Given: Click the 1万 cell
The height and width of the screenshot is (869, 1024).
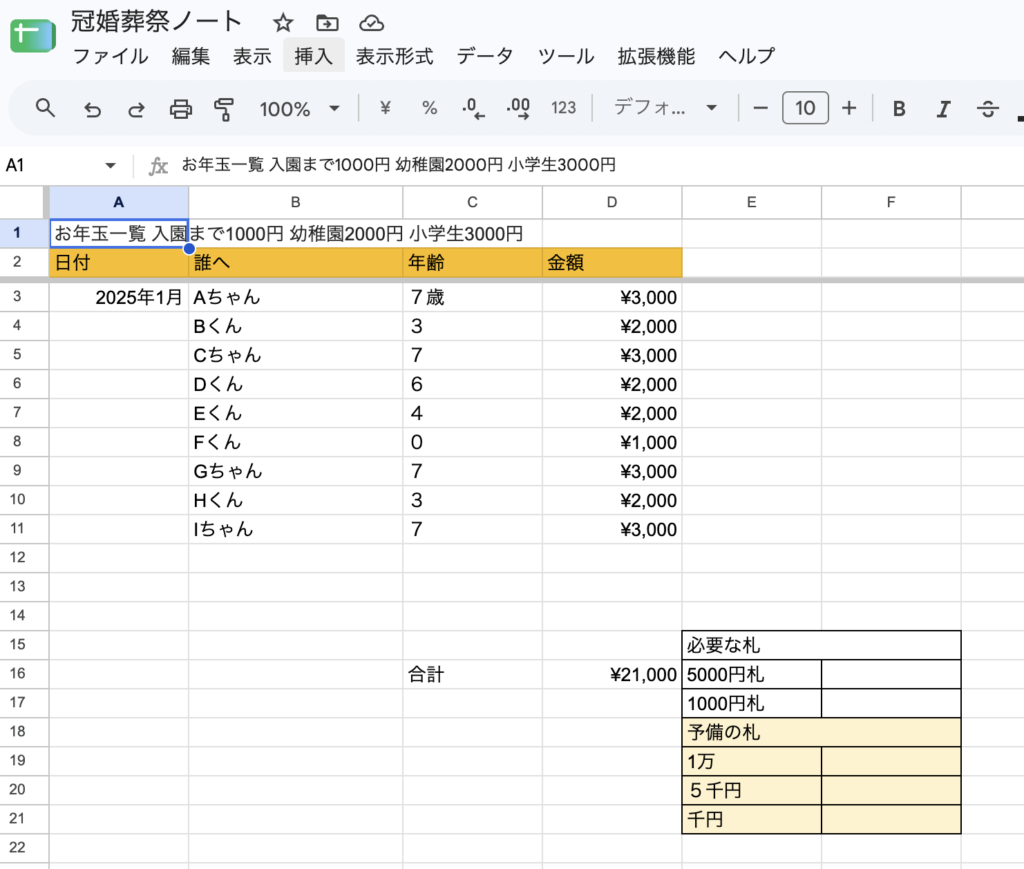Looking at the screenshot, I should click(752, 761).
